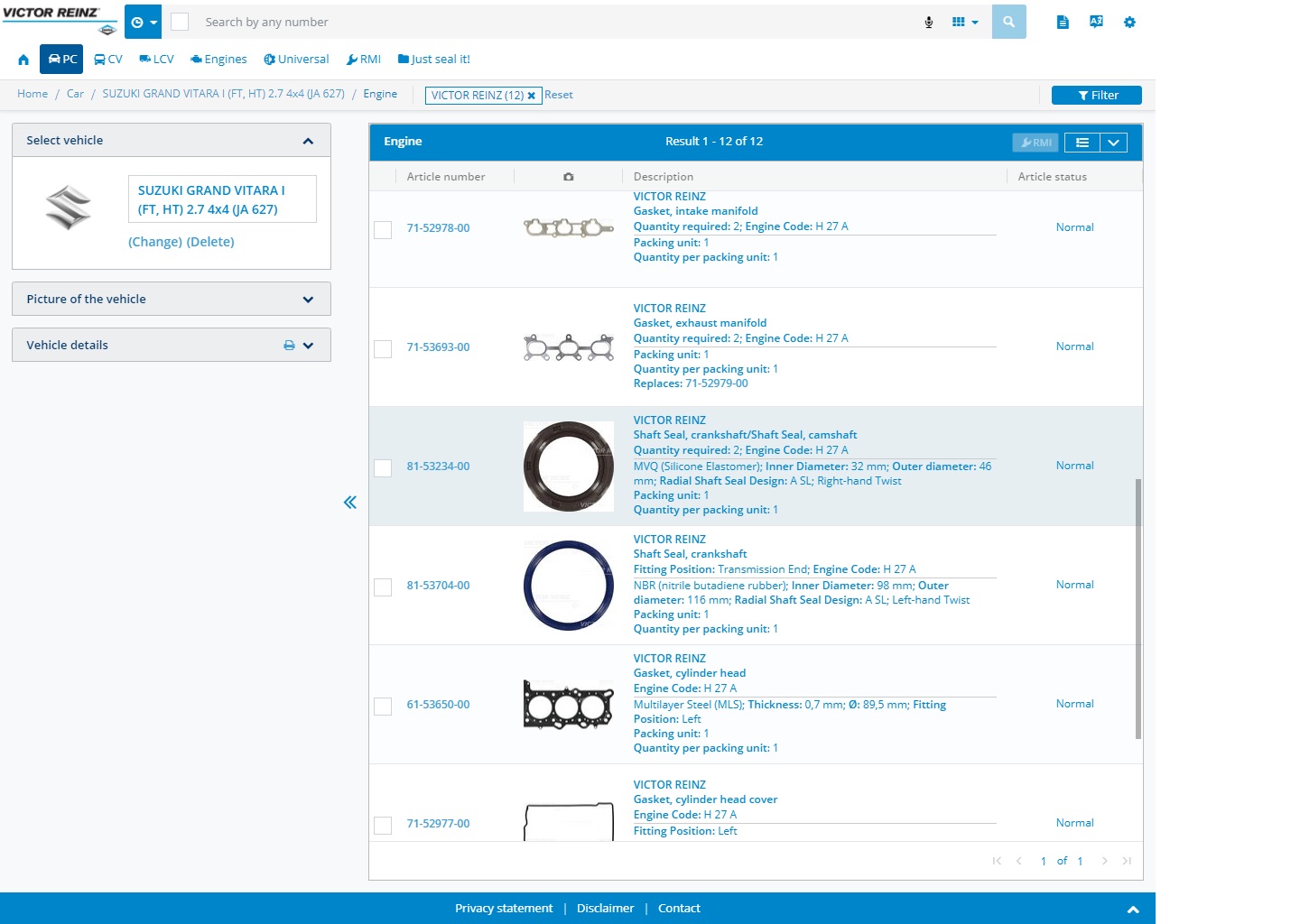Image resolution: width=1300 pixels, height=924 pixels.
Task: View intake manifold gasket thumbnail
Action: (x=569, y=228)
